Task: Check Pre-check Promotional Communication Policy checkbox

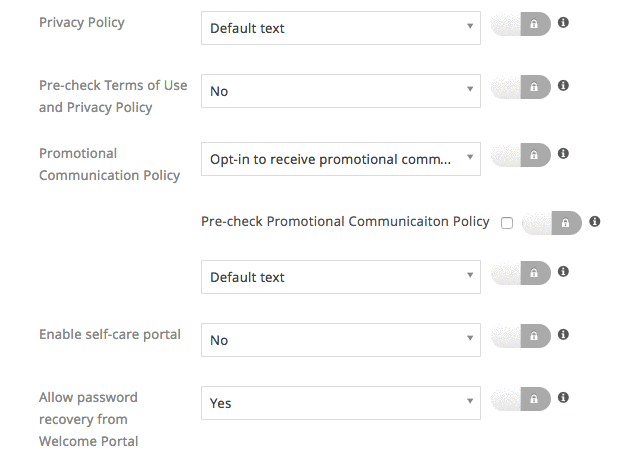Action: click(x=507, y=223)
